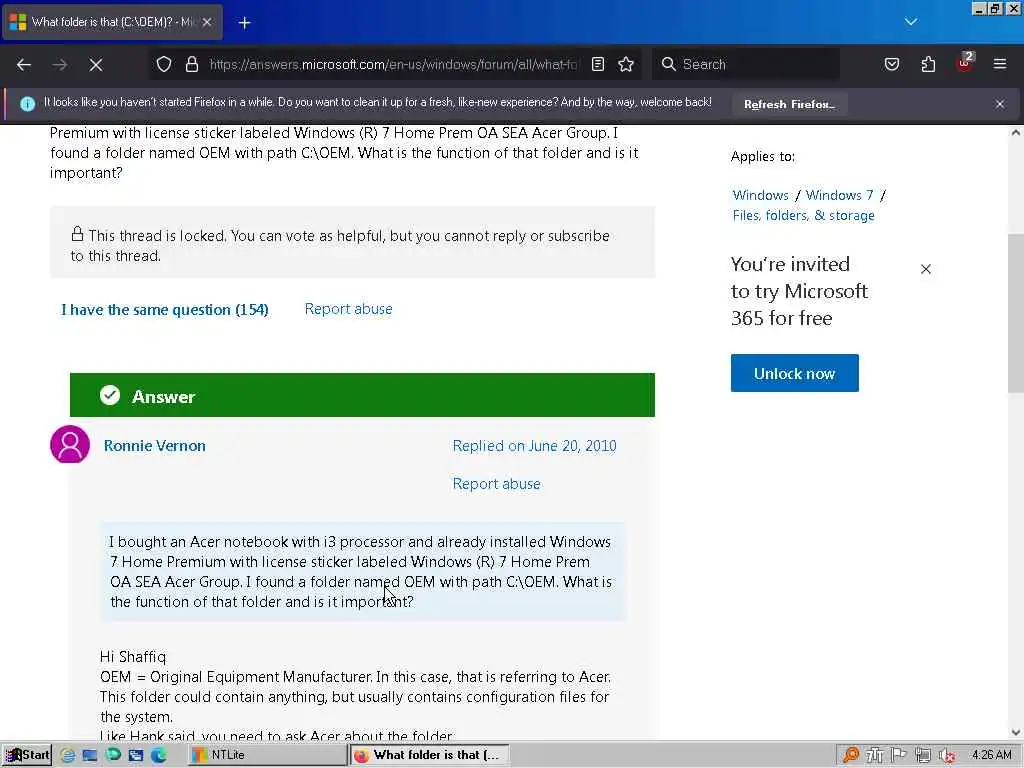Stop loading the page
The image size is (1024, 768).
(x=95, y=64)
